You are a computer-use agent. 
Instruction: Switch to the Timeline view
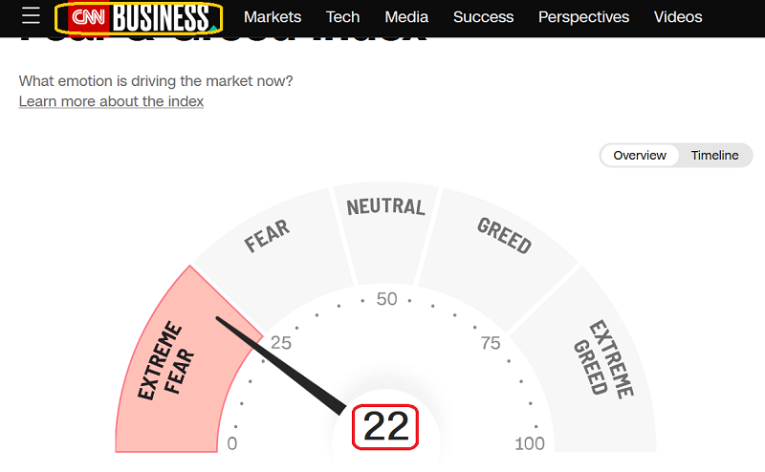pyautogui.click(x=715, y=155)
